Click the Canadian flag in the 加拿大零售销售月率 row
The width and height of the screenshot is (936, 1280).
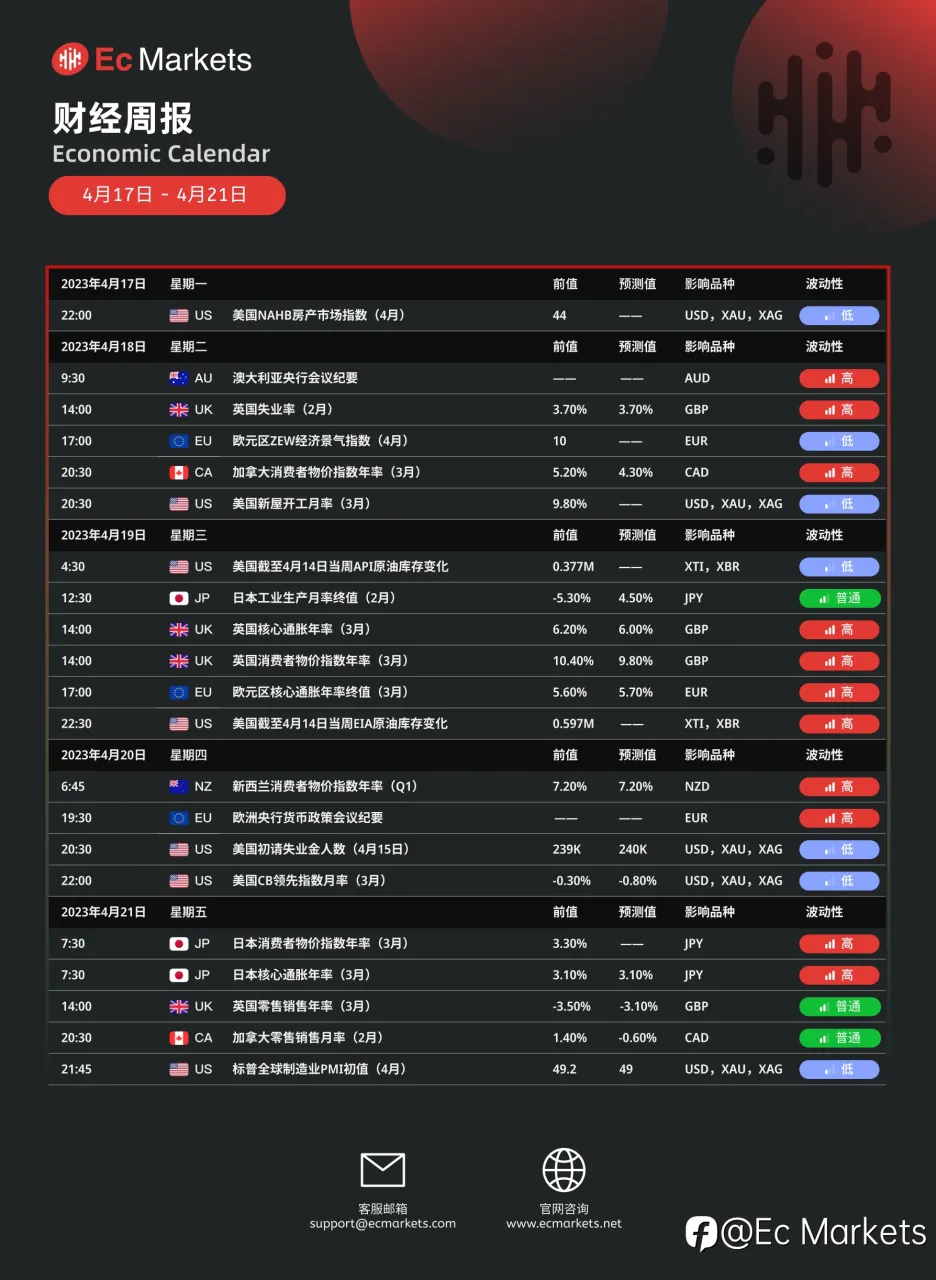[x=179, y=1038]
